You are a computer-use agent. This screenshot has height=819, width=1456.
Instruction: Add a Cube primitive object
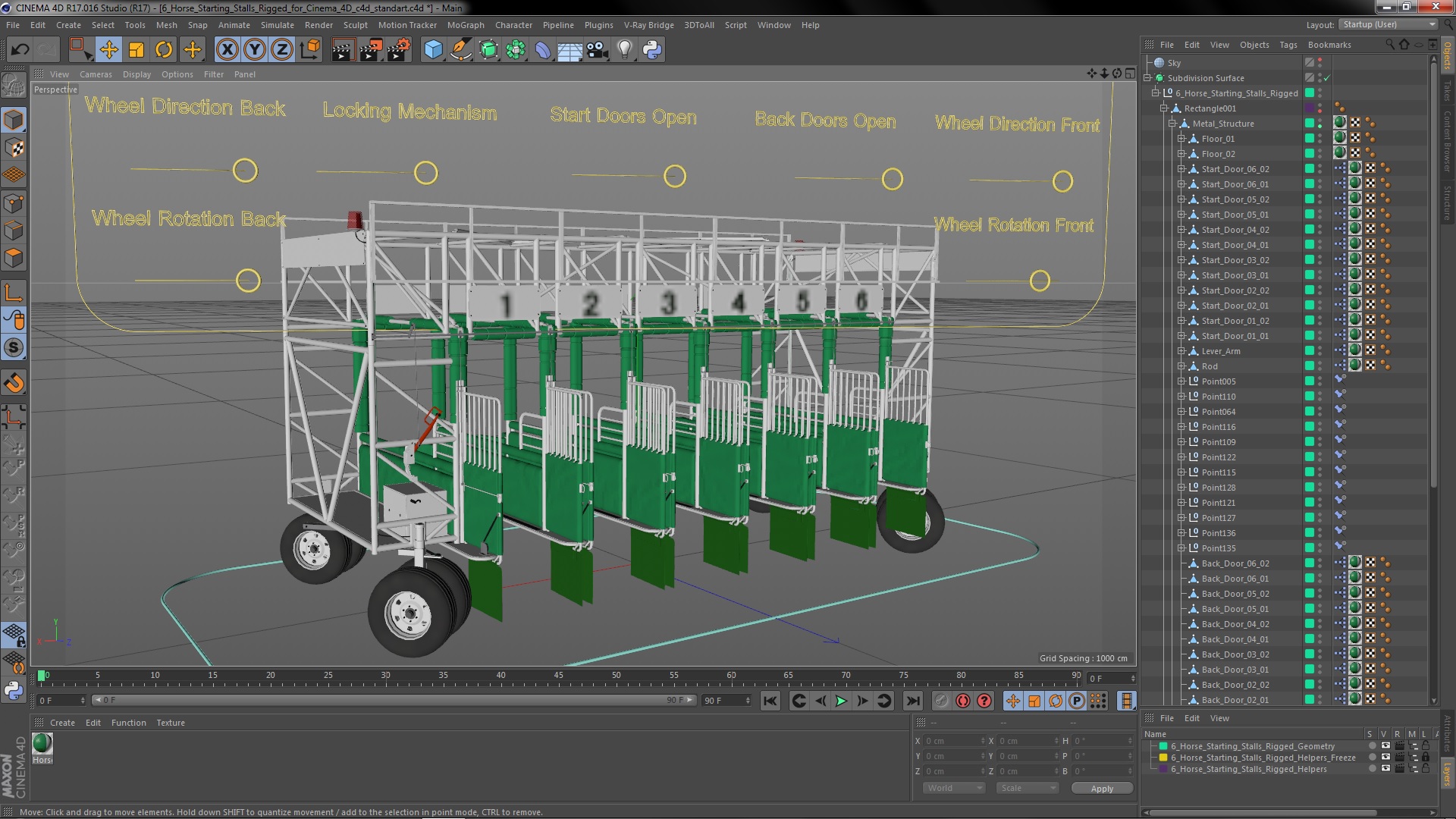click(433, 50)
